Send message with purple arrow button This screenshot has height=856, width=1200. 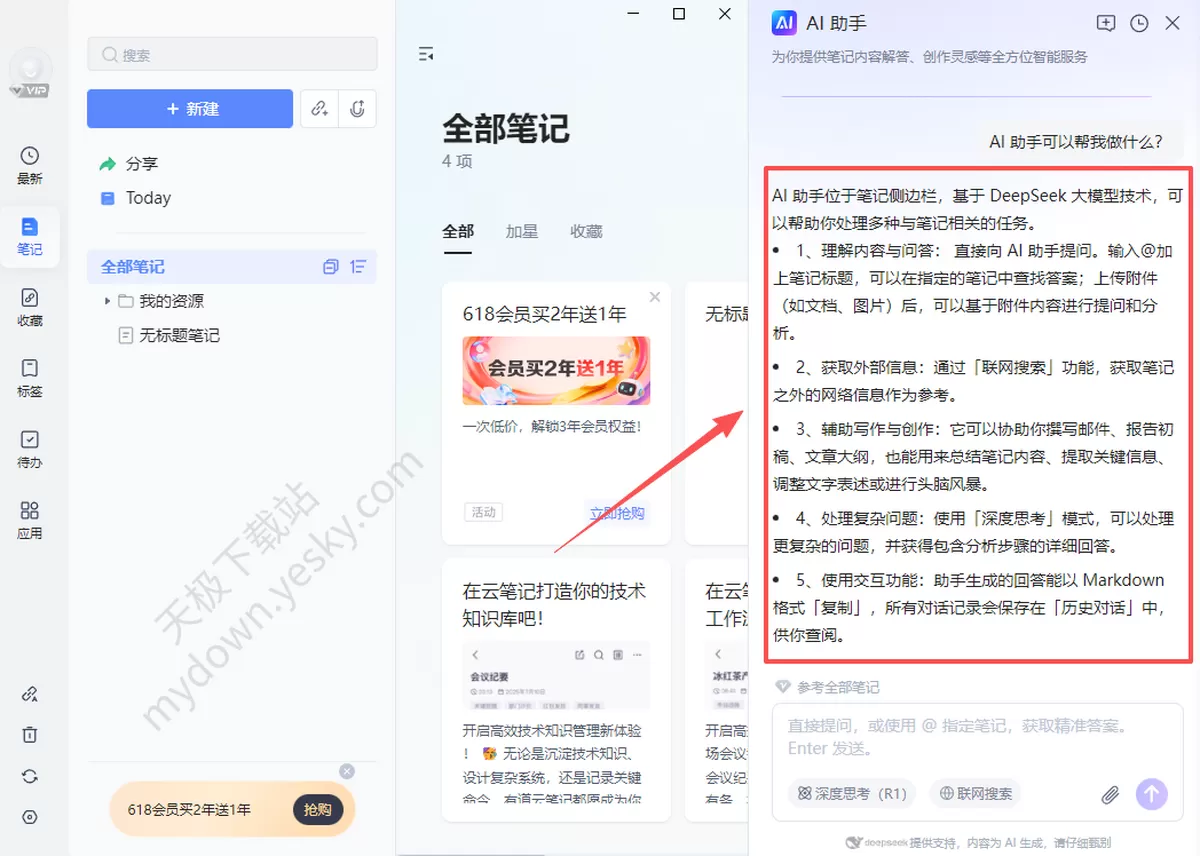click(x=1151, y=794)
